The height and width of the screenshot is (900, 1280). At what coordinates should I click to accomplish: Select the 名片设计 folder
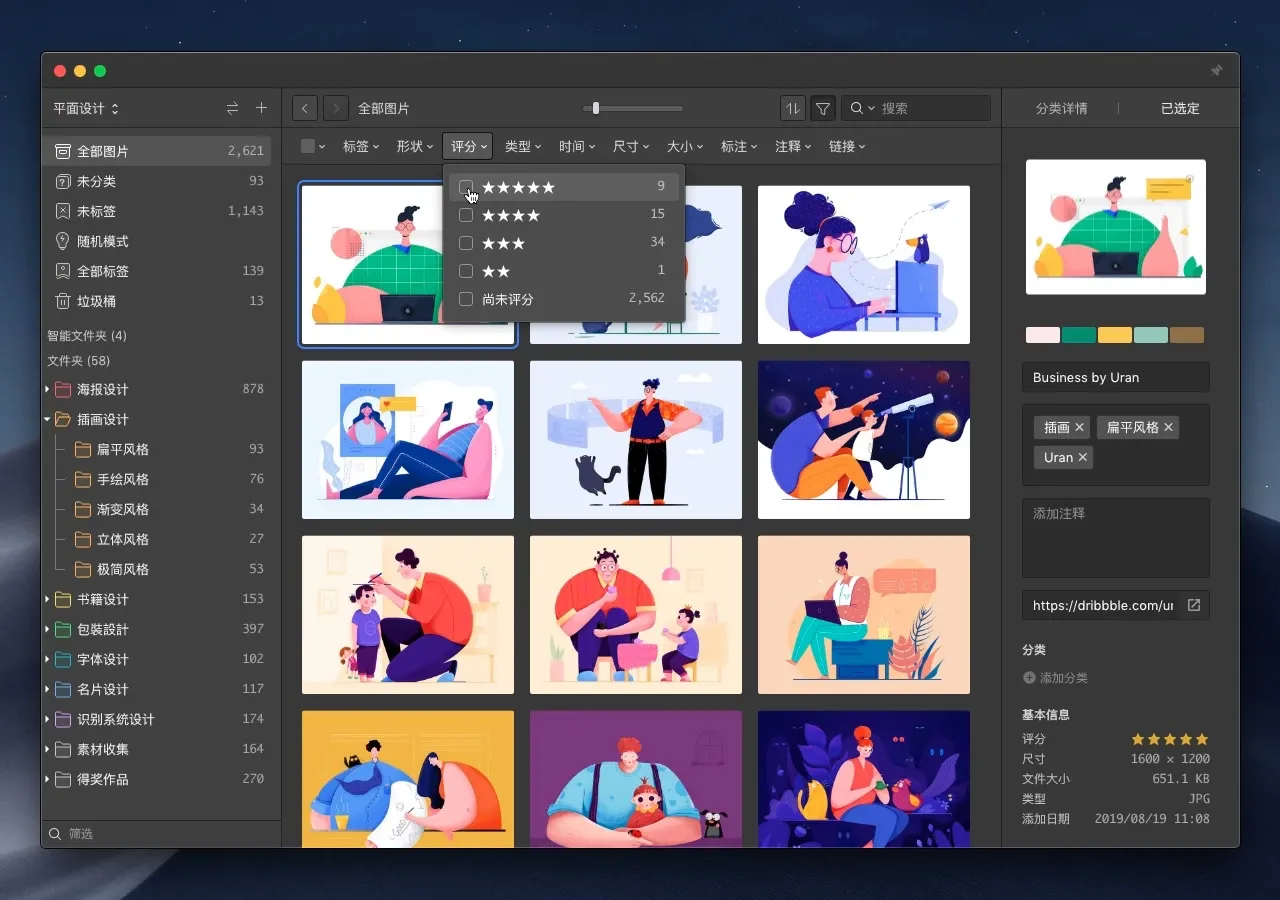point(156,689)
